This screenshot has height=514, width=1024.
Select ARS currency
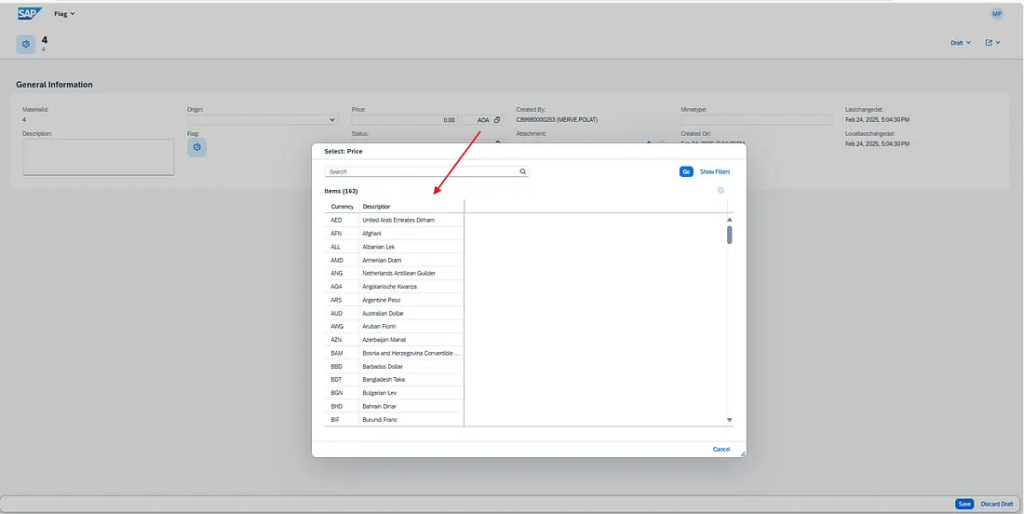pos(337,300)
